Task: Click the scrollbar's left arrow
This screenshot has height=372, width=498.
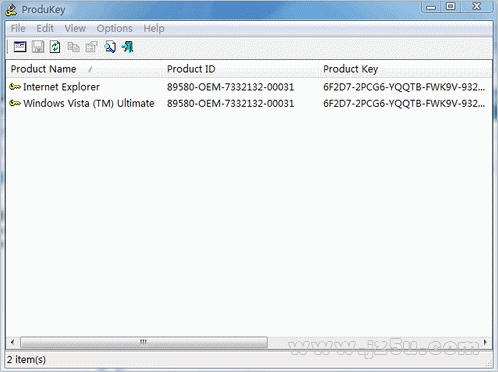Action: click(12, 342)
